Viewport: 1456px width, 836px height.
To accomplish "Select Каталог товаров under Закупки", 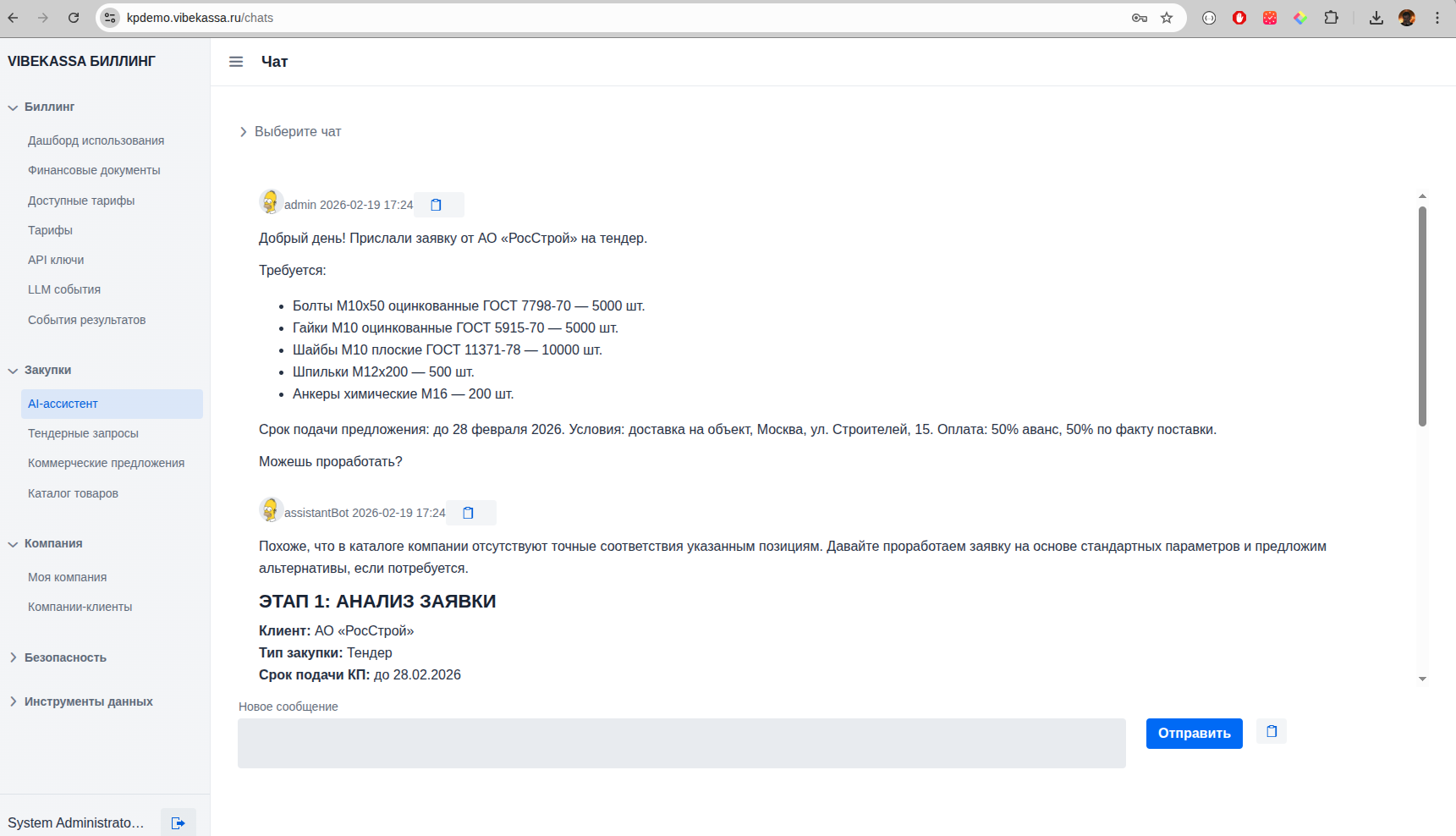I will [73, 492].
